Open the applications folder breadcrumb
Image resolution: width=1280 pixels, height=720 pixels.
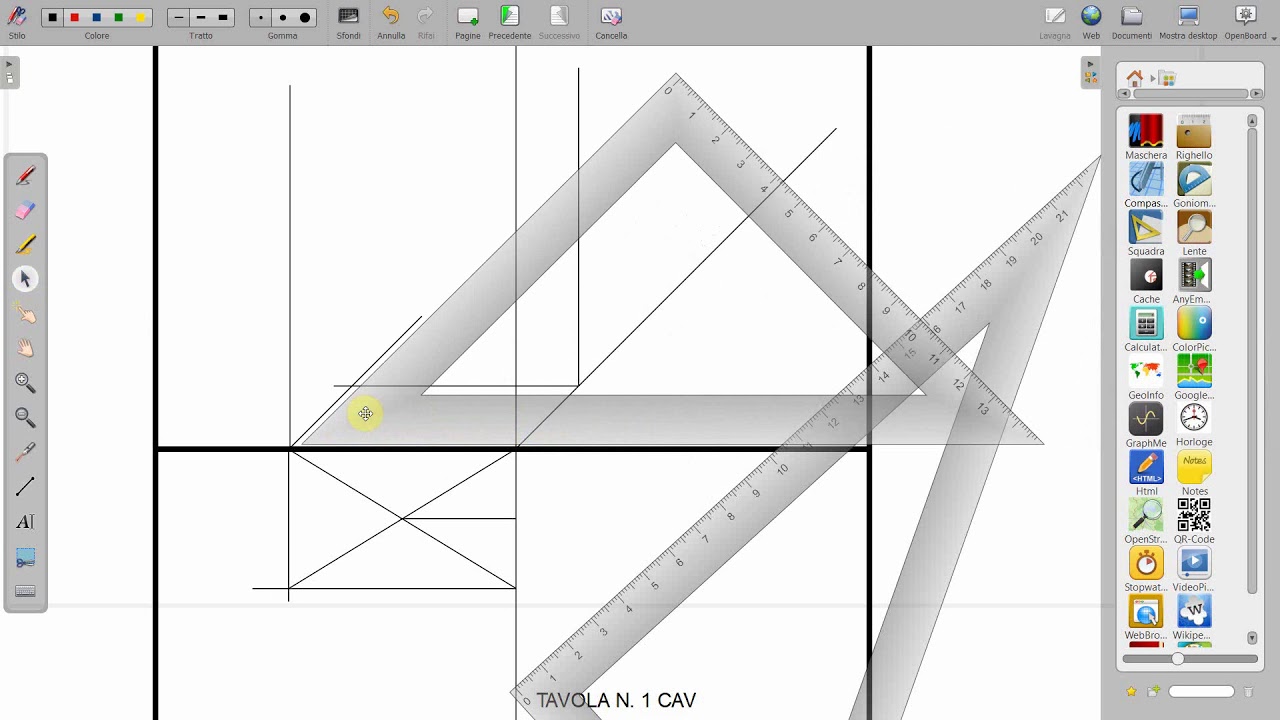(x=1168, y=78)
